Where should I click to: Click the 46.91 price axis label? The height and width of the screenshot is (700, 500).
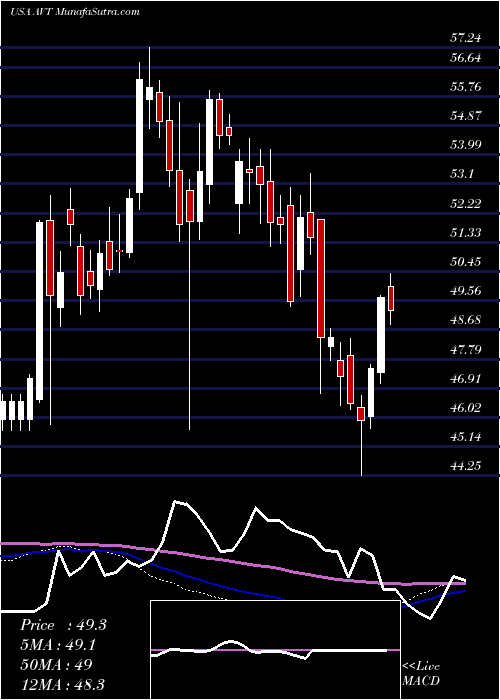coord(466,379)
